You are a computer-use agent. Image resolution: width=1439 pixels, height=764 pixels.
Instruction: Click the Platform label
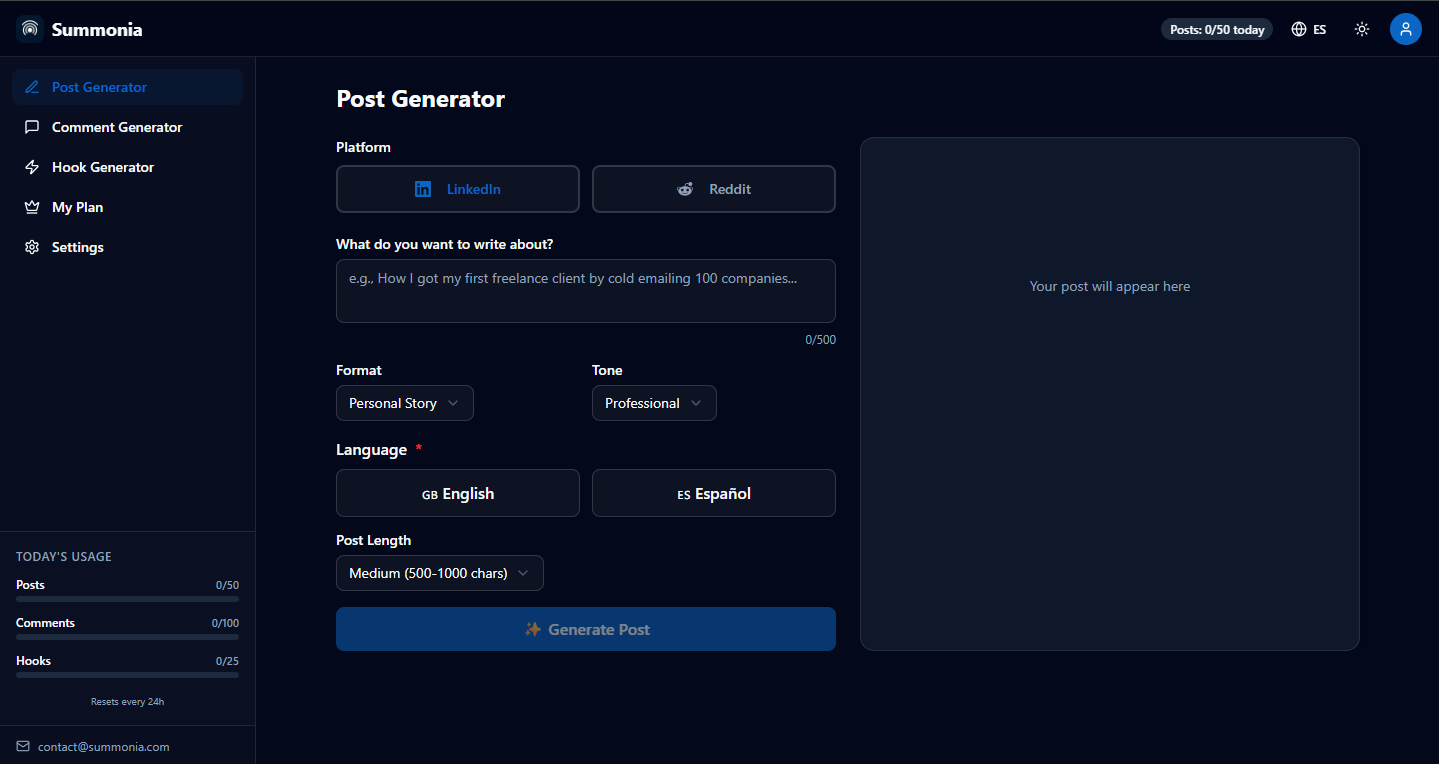pos(364,147)
